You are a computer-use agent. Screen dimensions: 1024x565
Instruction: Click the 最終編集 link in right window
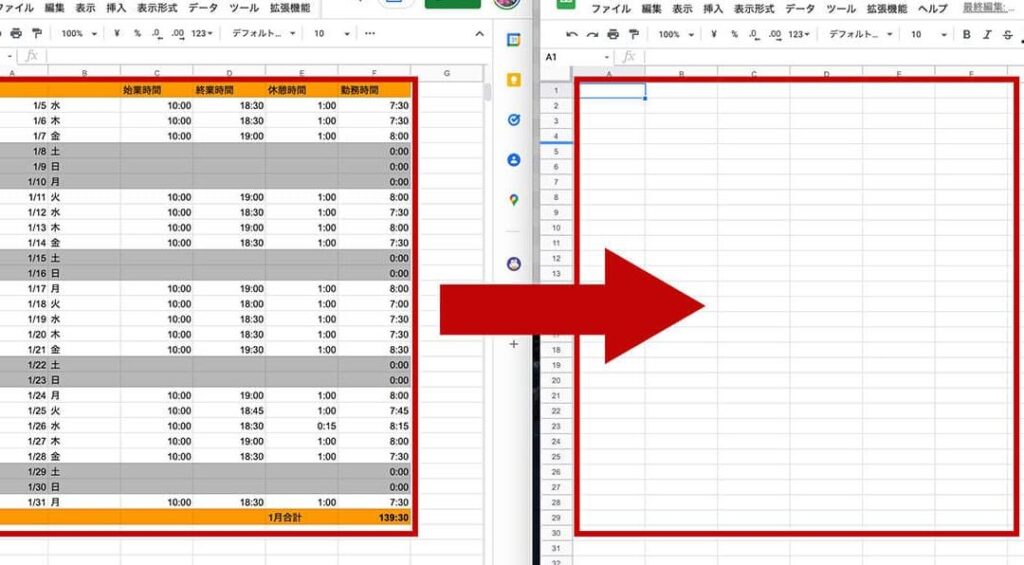coord(991,8)
